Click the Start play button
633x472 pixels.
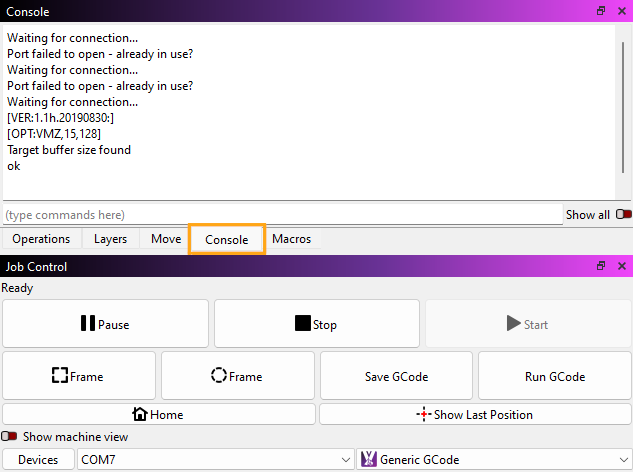527,324
